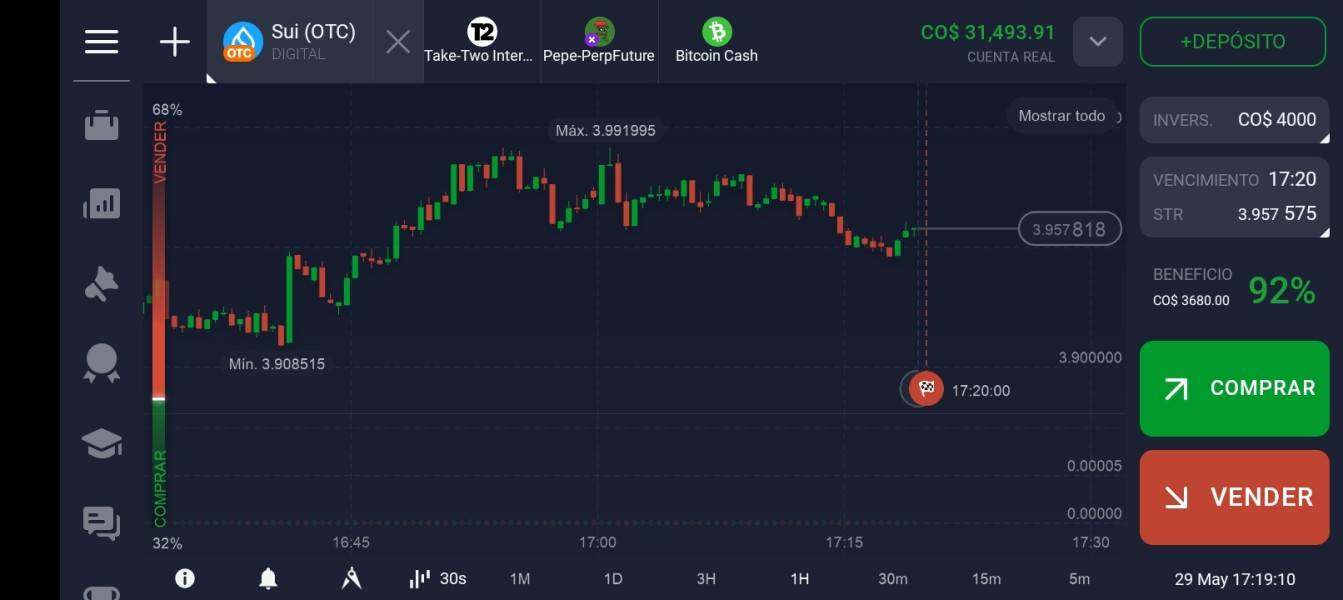Switch to Bitcoin Cash asset tab

click(x=716, y=42)
